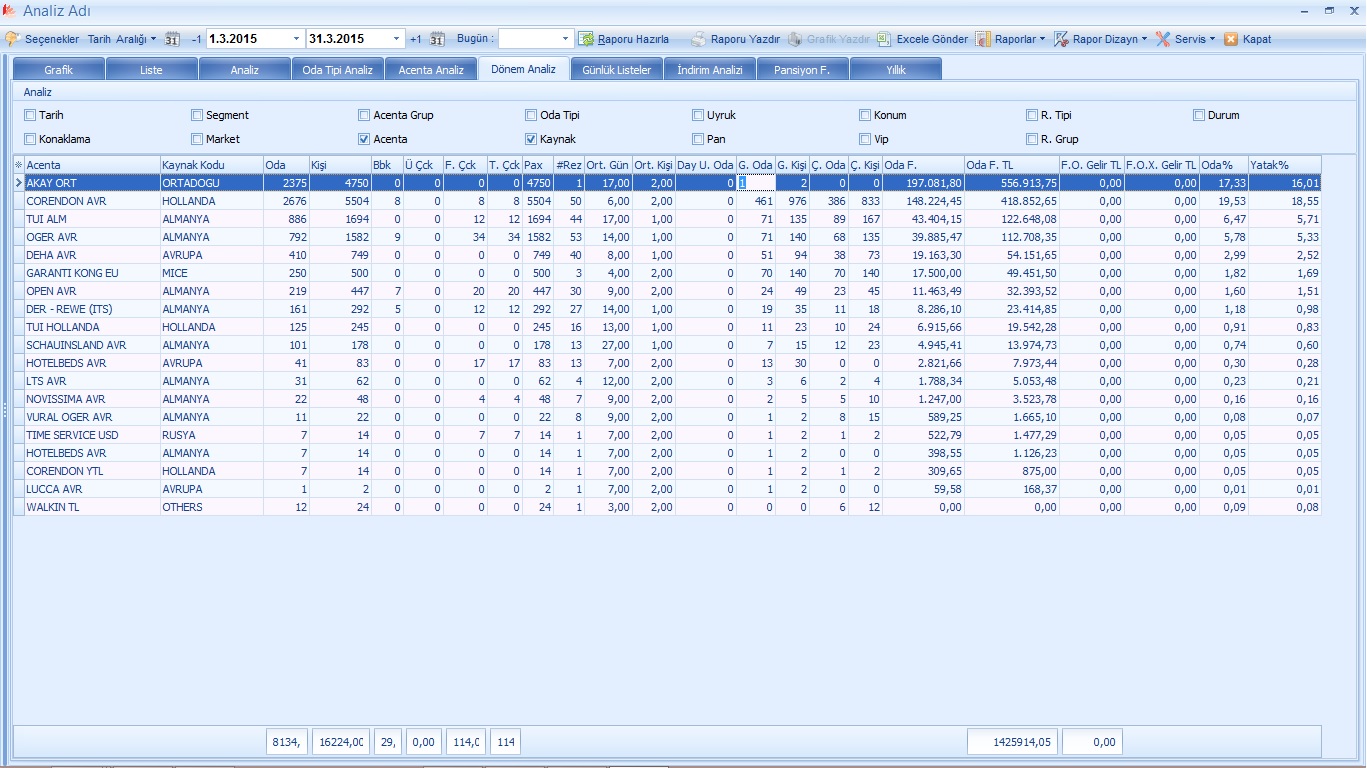Select the TUI ALM row
This screenshot has width=1367, height=768.
click(x=667, y=219)
